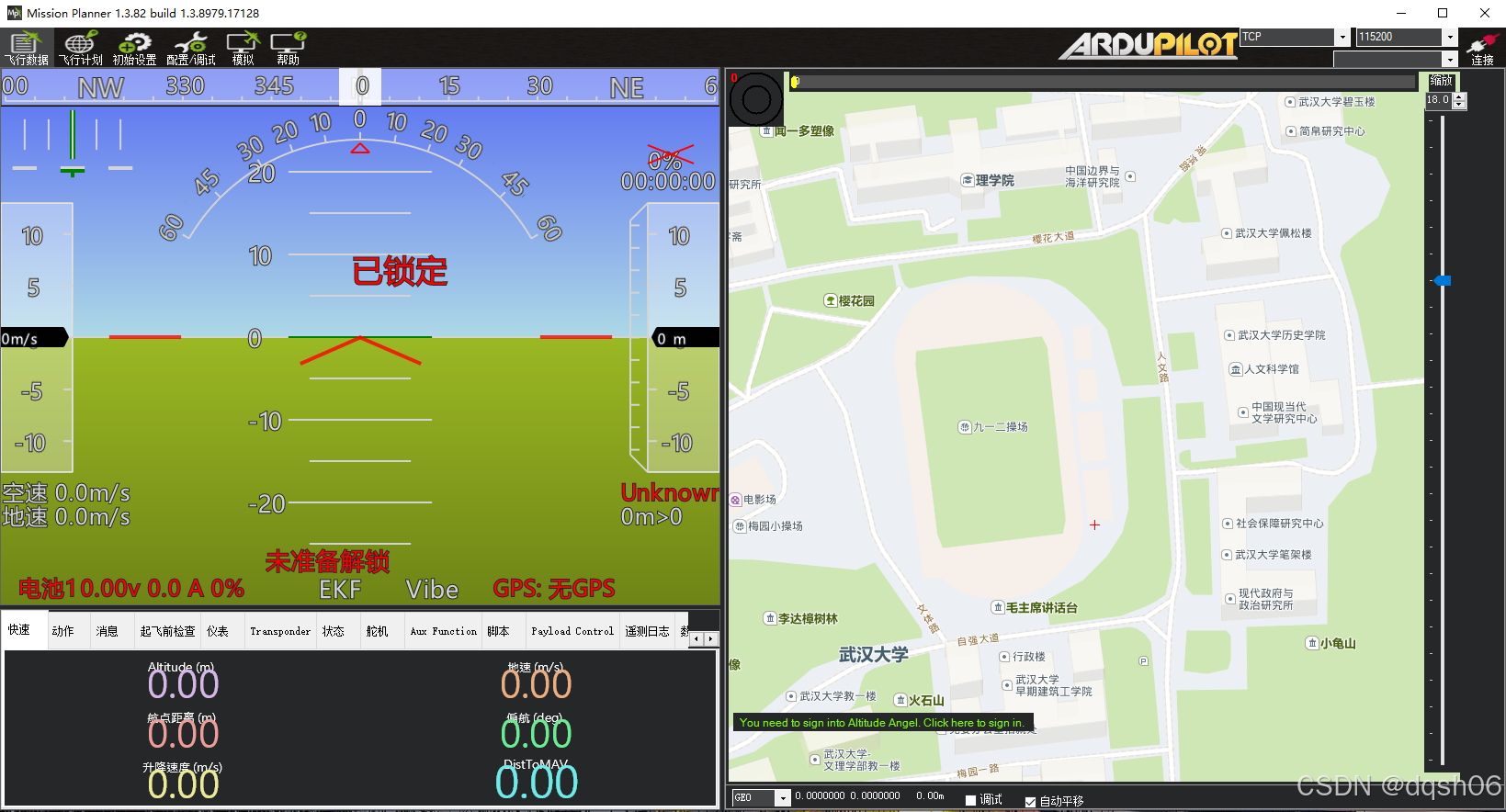The height and width of the screenshot is (812, 1506).
Task: Click the 行政楼 map marker
Action: point(1004,657)
